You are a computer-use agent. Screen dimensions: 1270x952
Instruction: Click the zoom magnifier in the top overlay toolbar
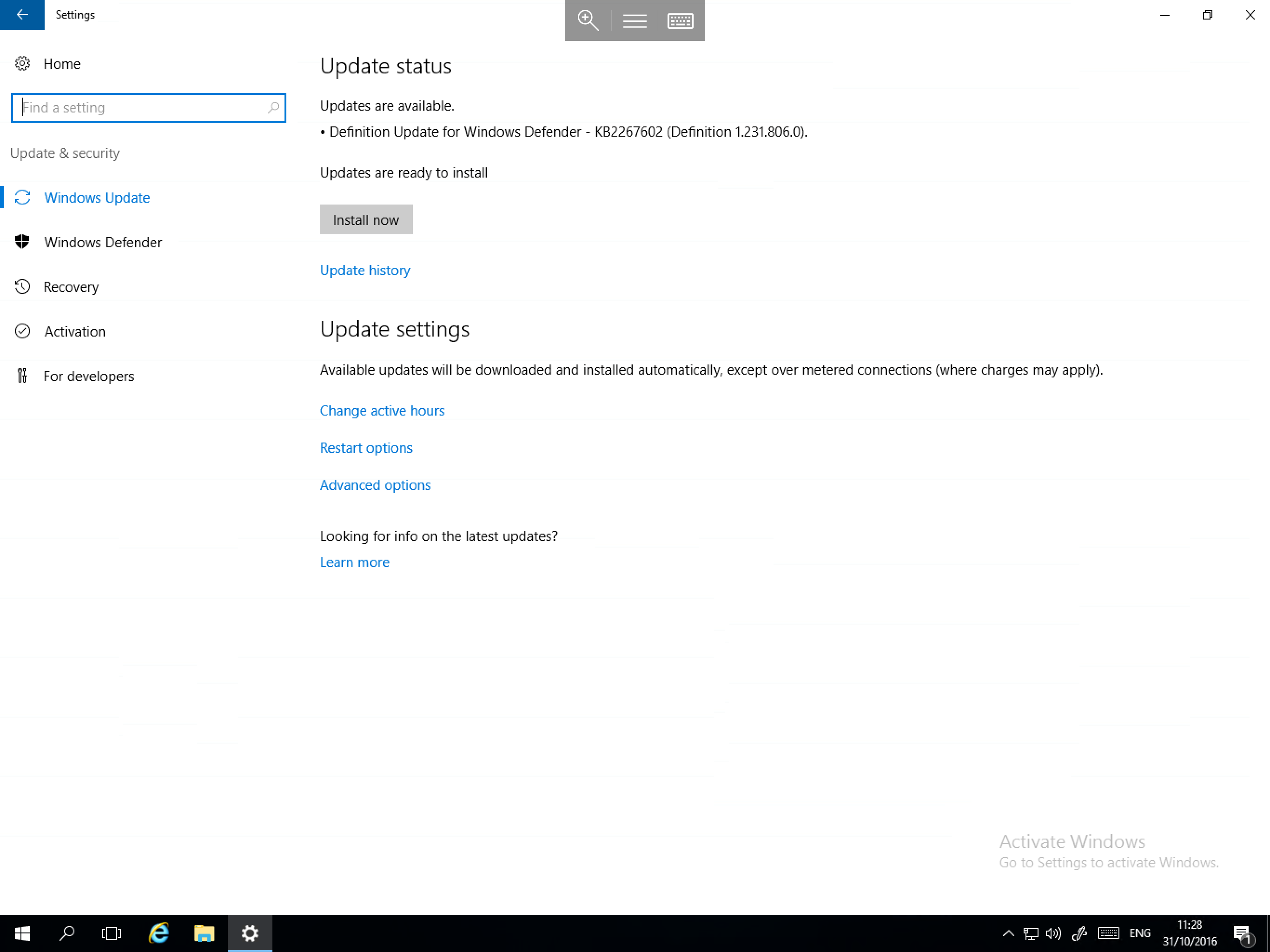588,20
